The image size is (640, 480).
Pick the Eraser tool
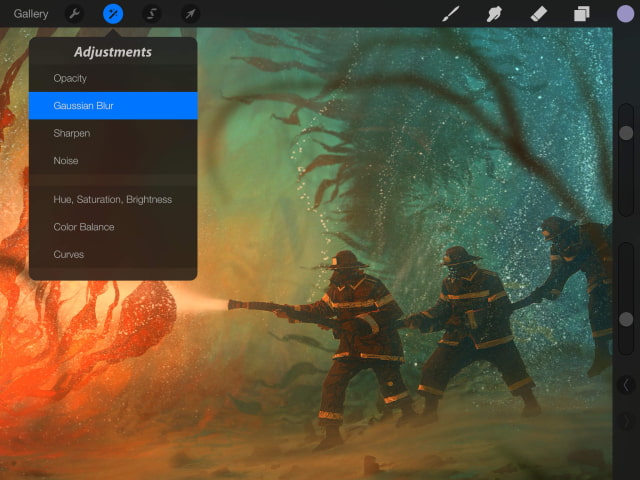[538, 14]
